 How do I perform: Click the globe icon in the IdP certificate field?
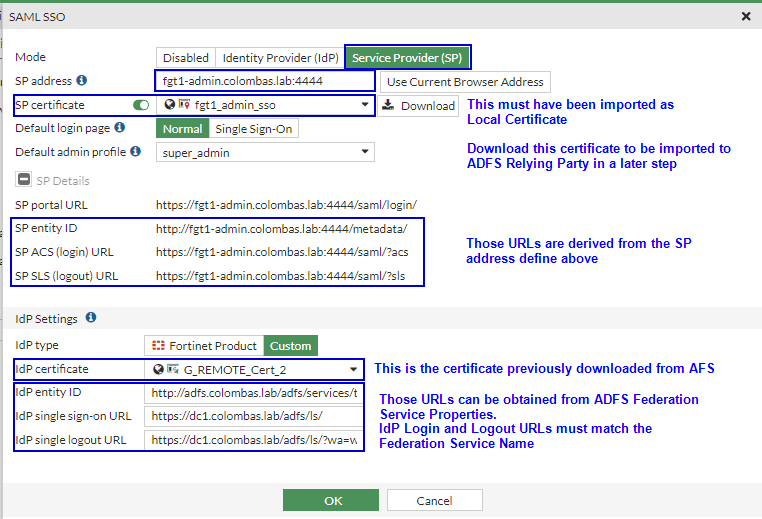pyautogui.click(x=158, y=369)
